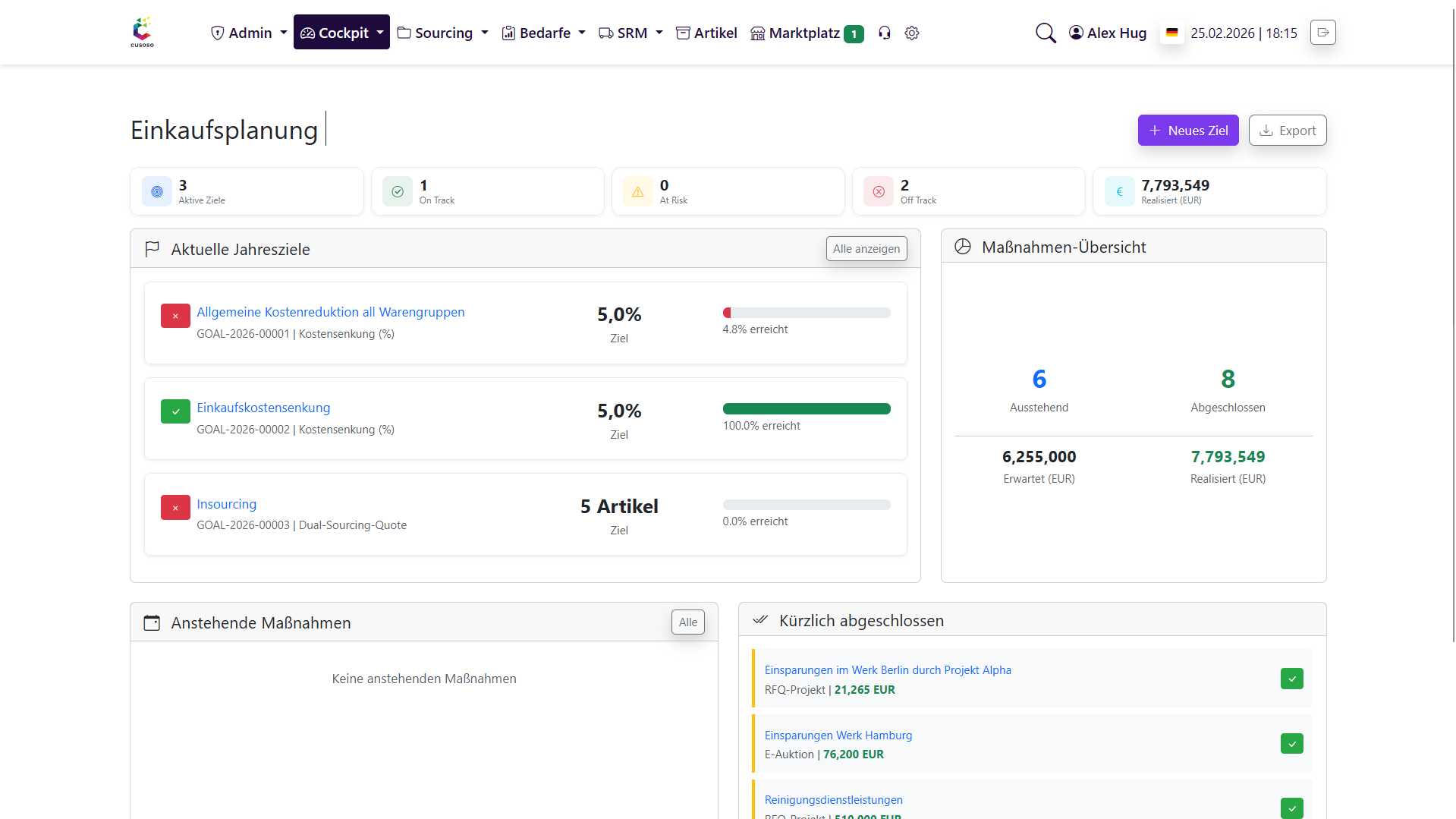Expand the Cockpit dropdown menu
The width and height of the screenshot is (1456, 819).
[x=341, y=32]
